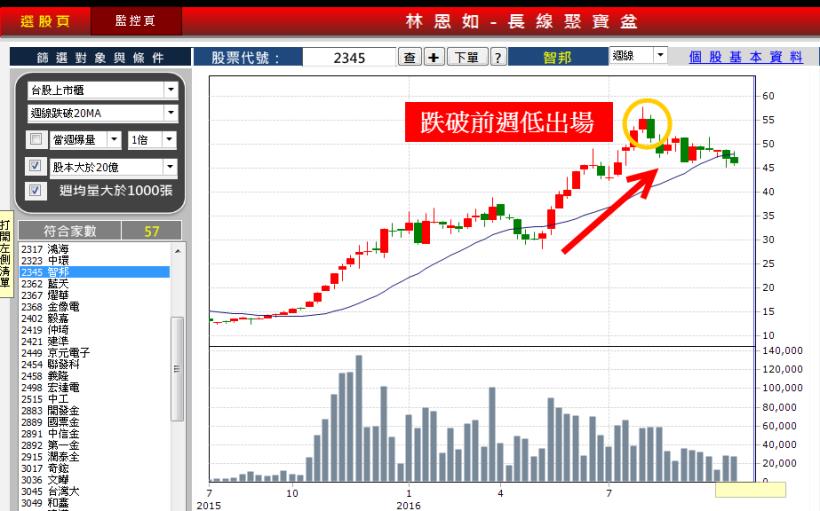
Task: Select stock 2317 鴻海 in list
Action: [x=94, y=249]
